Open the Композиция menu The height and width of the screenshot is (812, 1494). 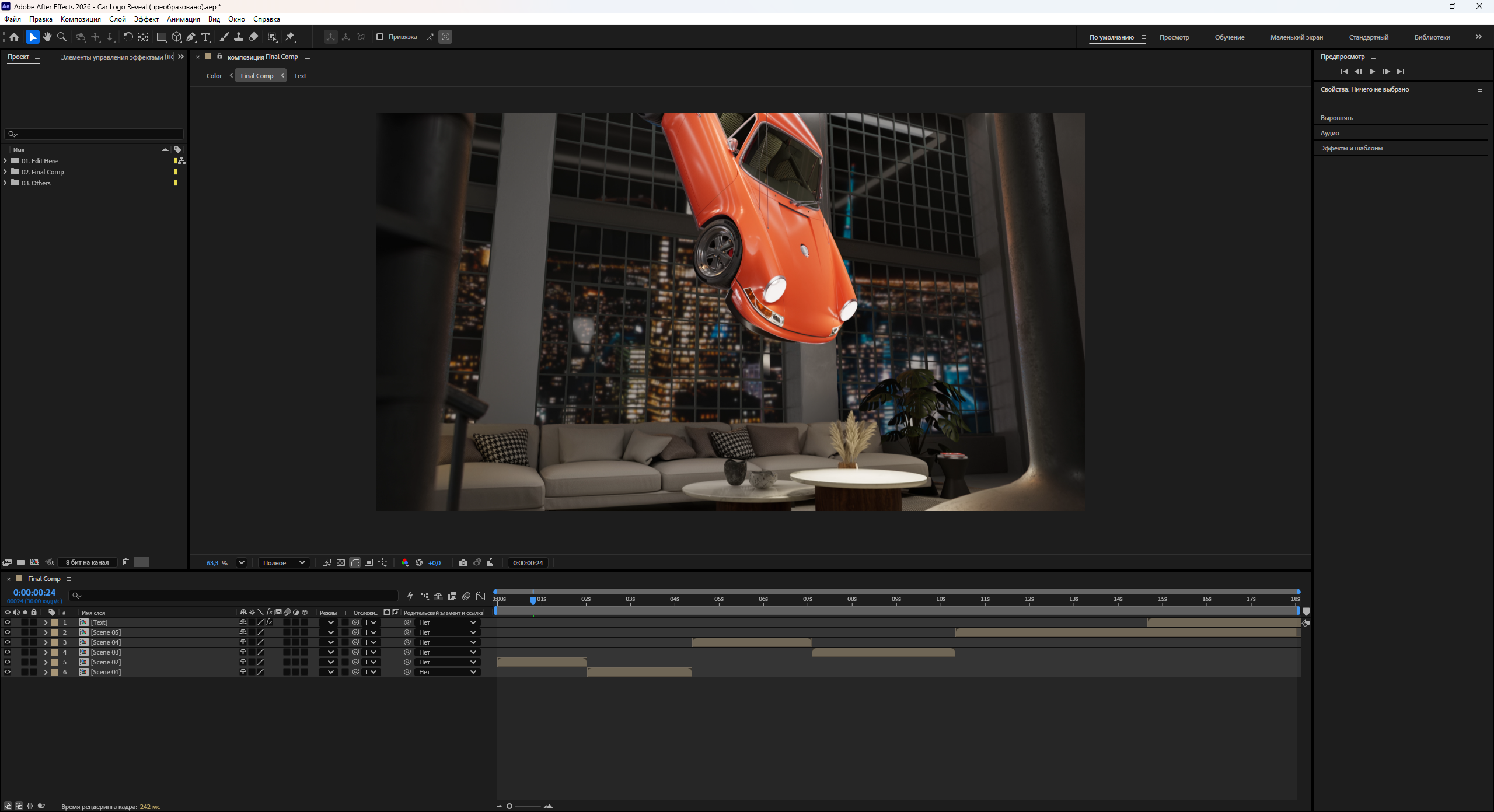pos(81,19)
